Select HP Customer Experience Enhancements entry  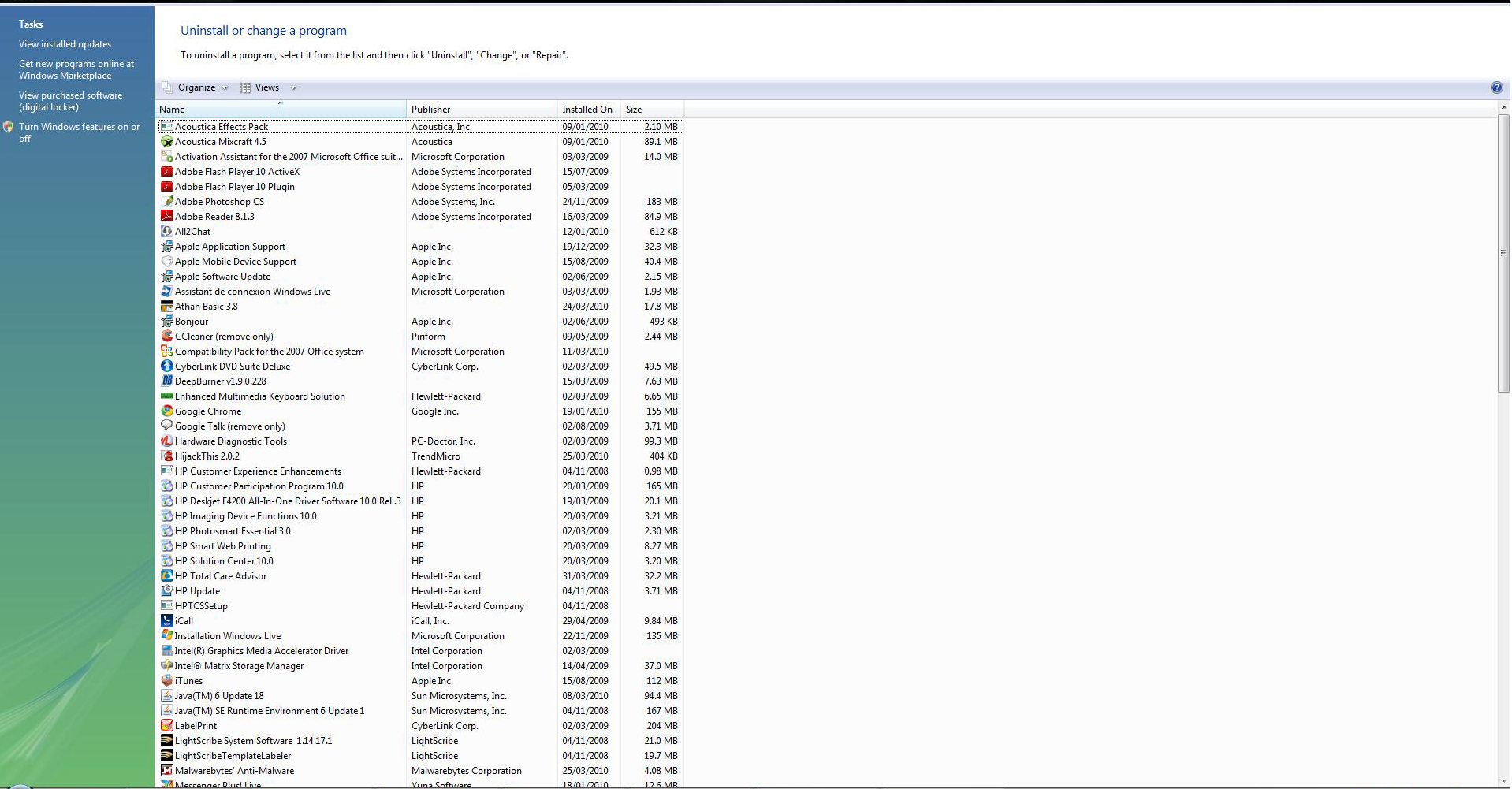click(421, 471)
